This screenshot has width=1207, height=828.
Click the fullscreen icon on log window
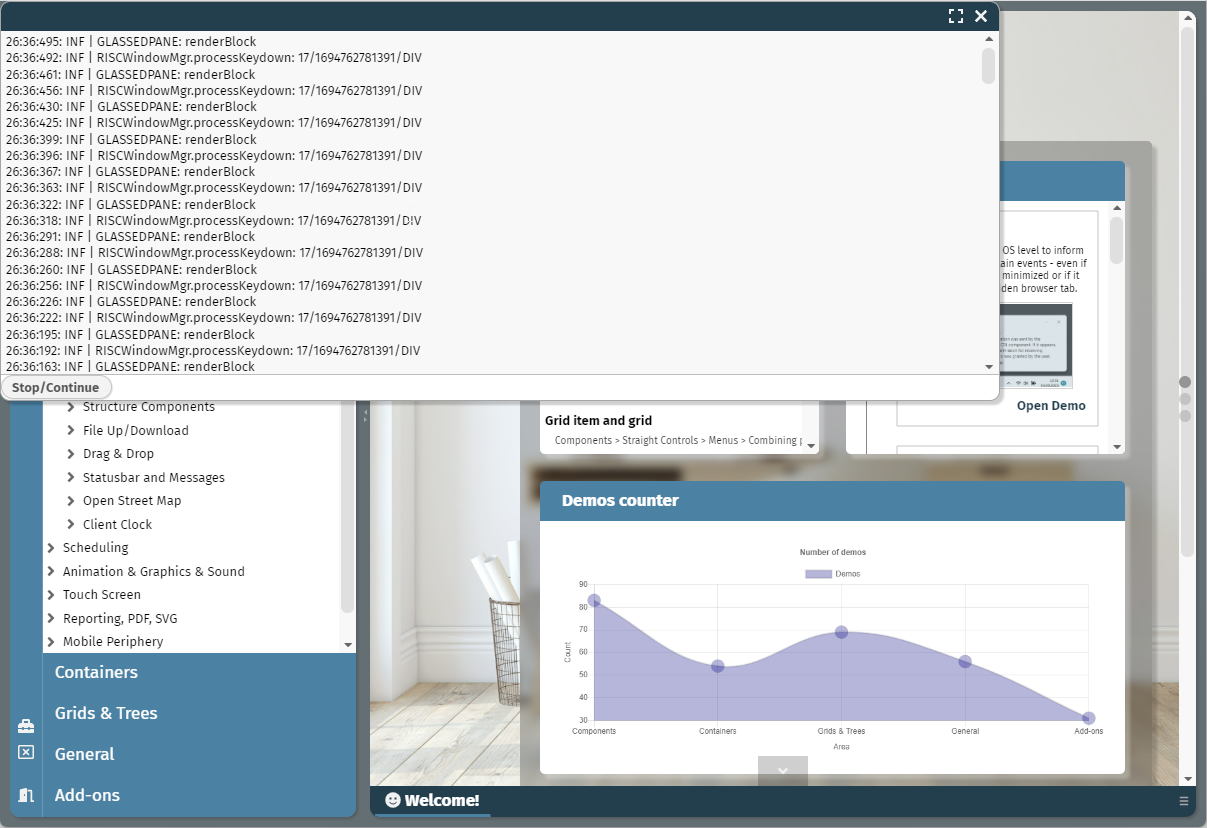tap(956, 16)
